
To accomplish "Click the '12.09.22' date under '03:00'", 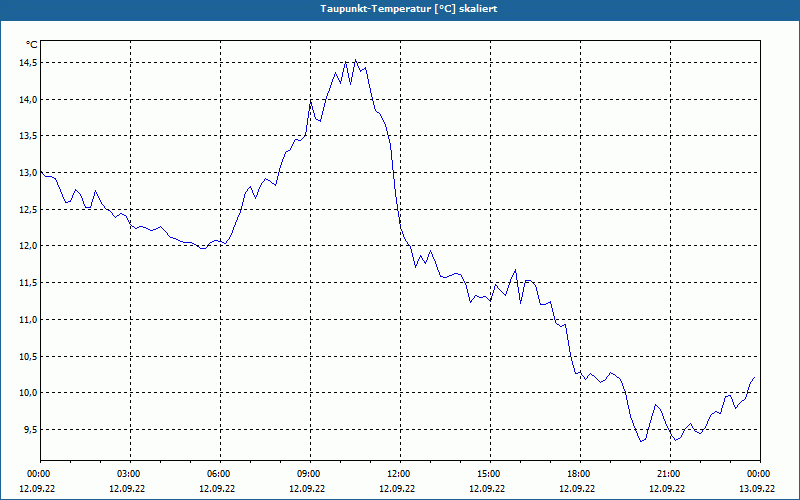I will coord(127,488).
